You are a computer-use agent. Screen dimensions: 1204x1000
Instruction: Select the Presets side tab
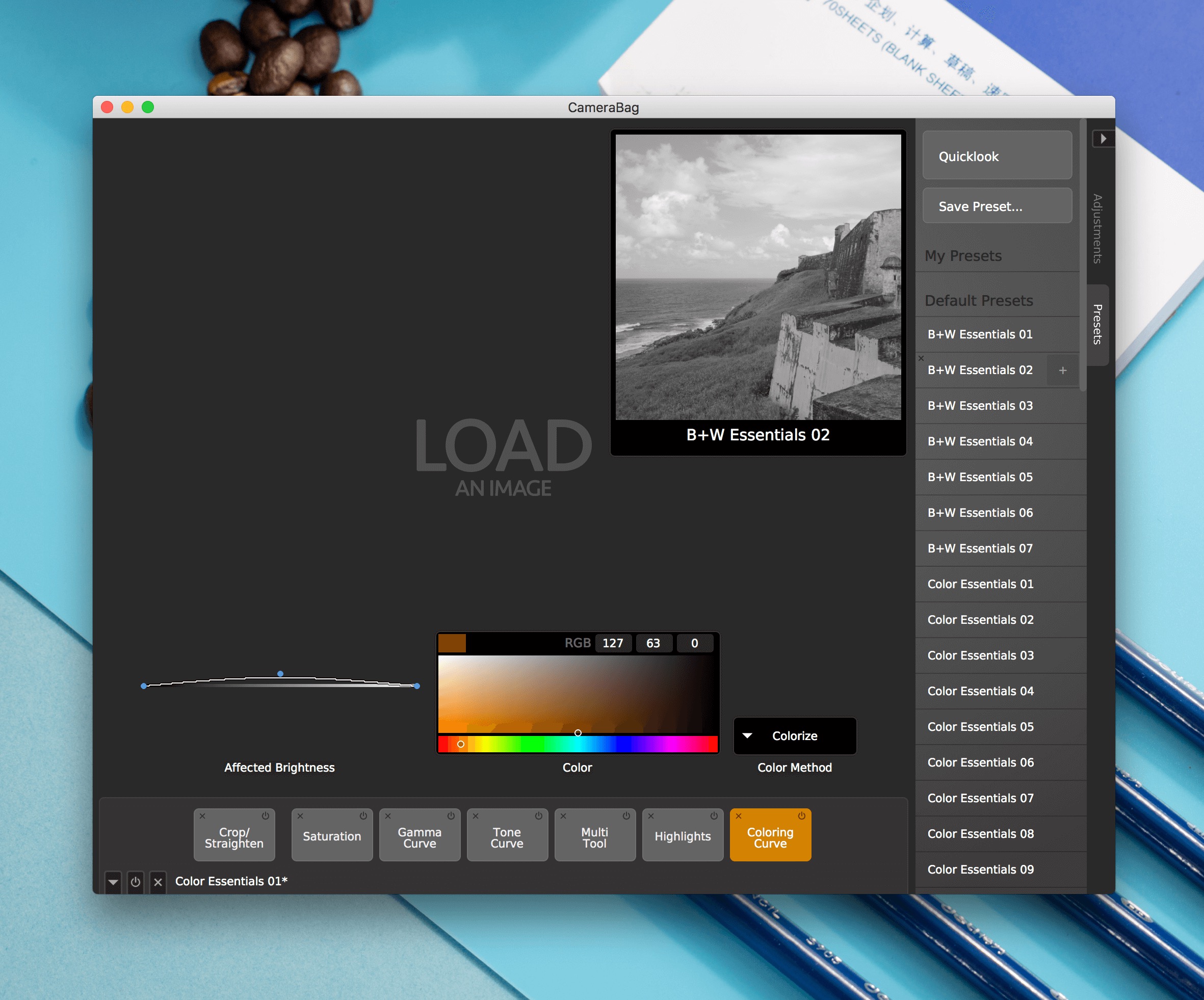[x=1097, y=324]
